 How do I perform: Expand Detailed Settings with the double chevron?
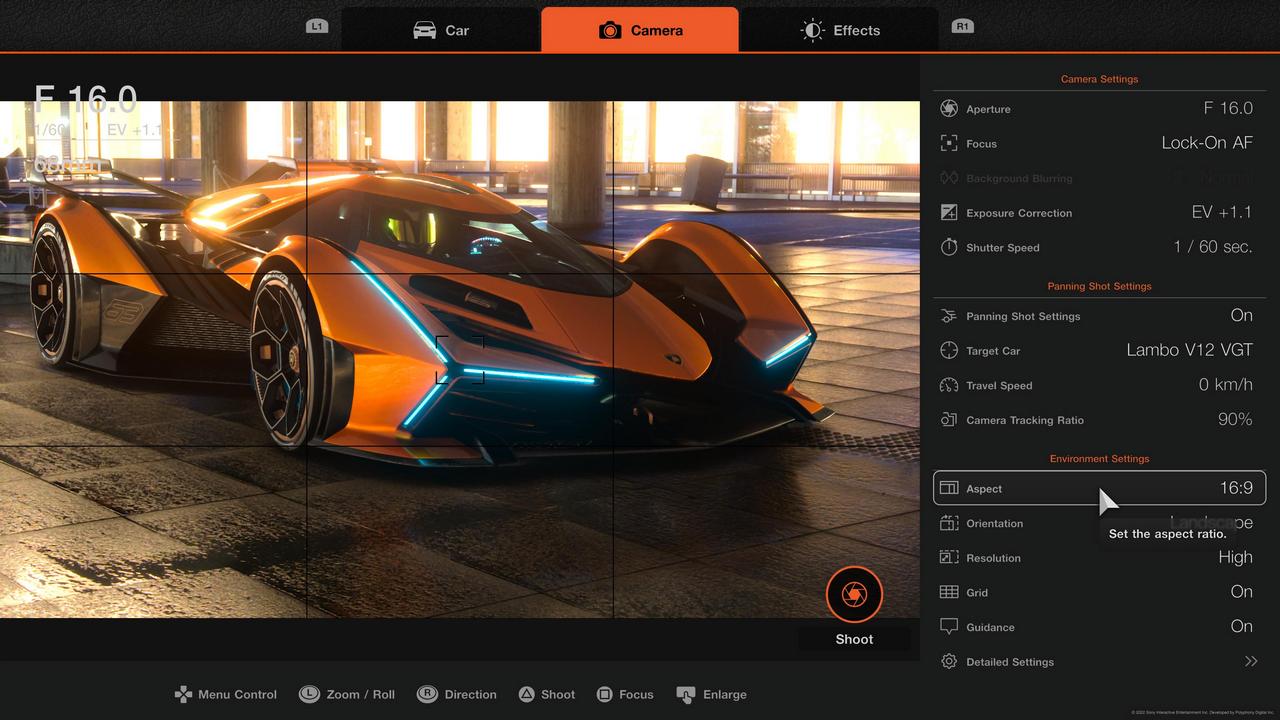click(x=1250, y=662)
